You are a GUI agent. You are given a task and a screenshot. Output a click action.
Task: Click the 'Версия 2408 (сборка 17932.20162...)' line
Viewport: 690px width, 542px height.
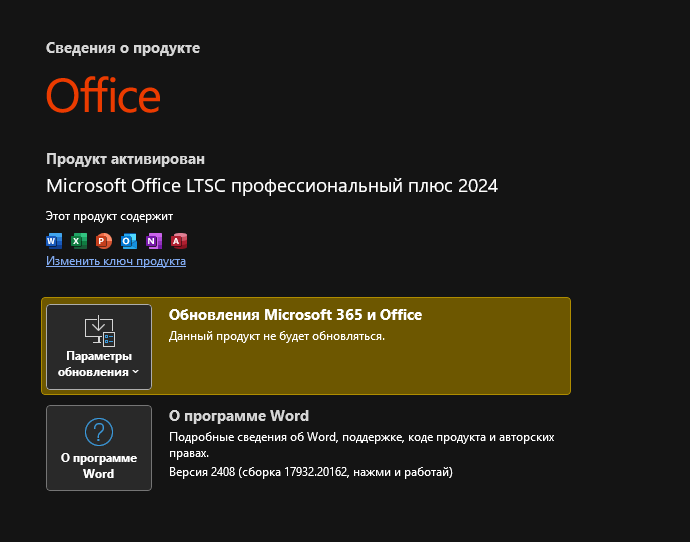click(x=311, y=472)
